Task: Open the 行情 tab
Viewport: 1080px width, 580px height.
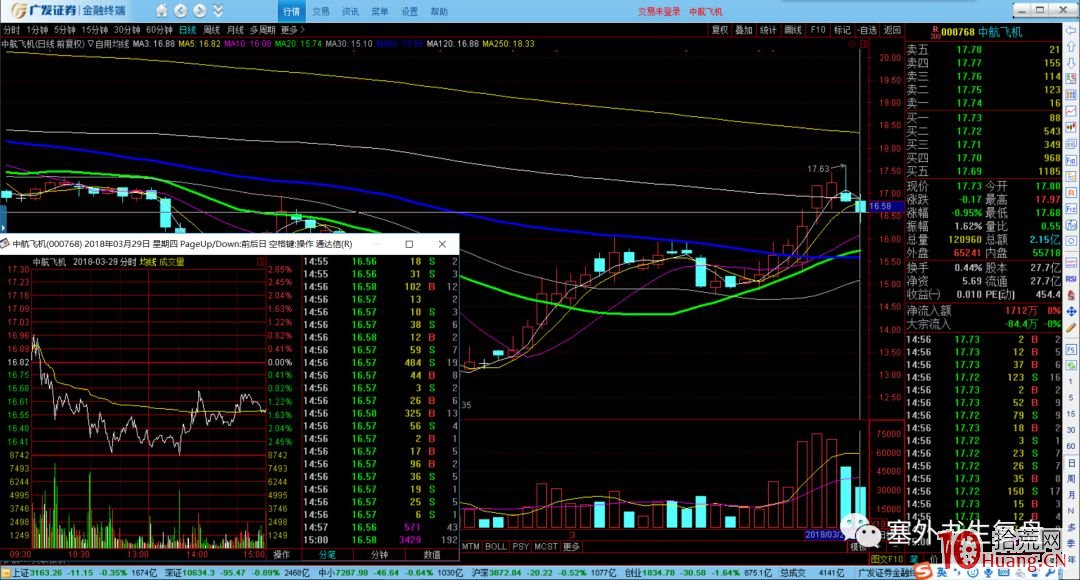Action: tap(291, 11)
